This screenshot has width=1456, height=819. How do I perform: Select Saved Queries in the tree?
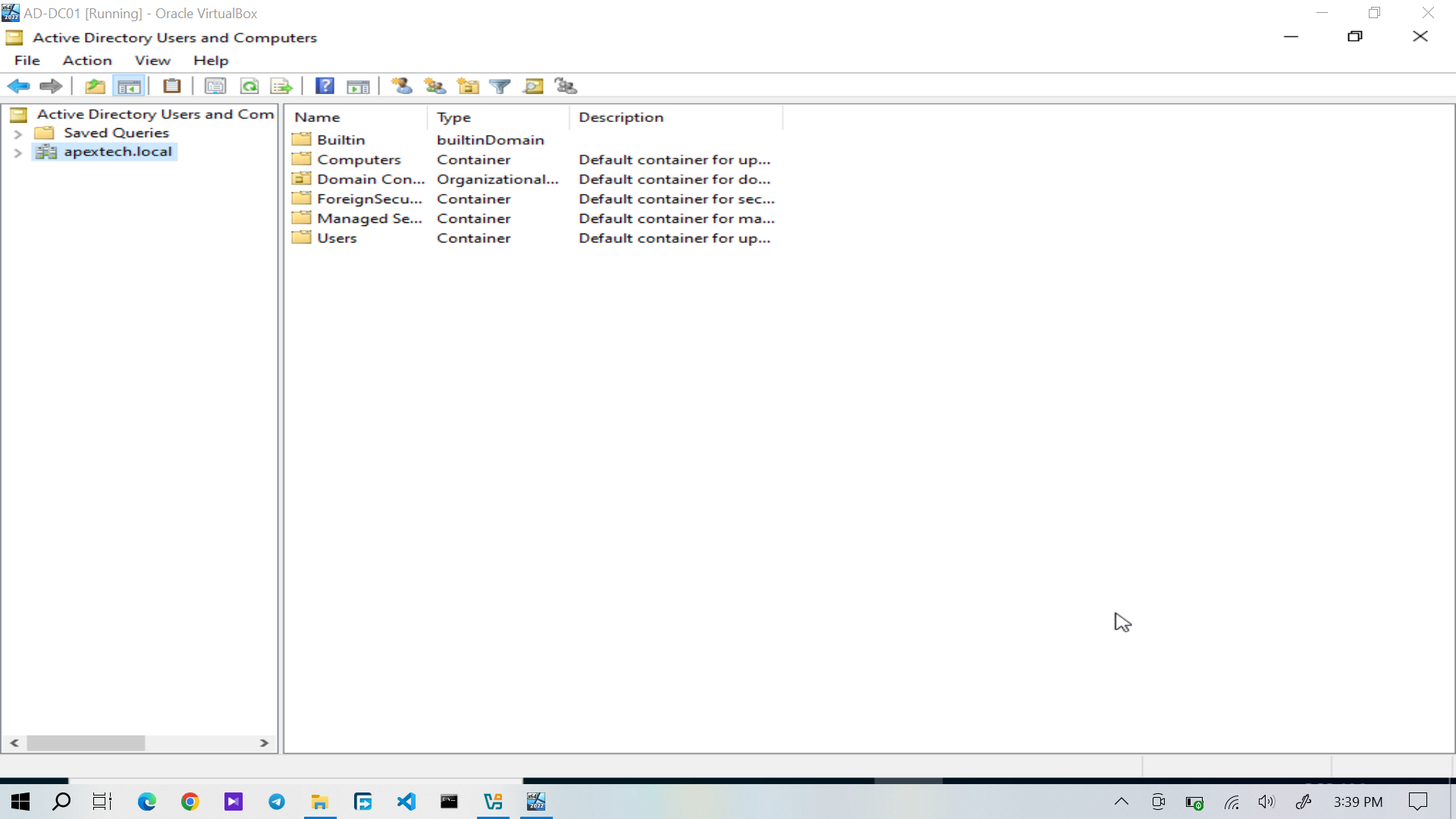point(116,133)
